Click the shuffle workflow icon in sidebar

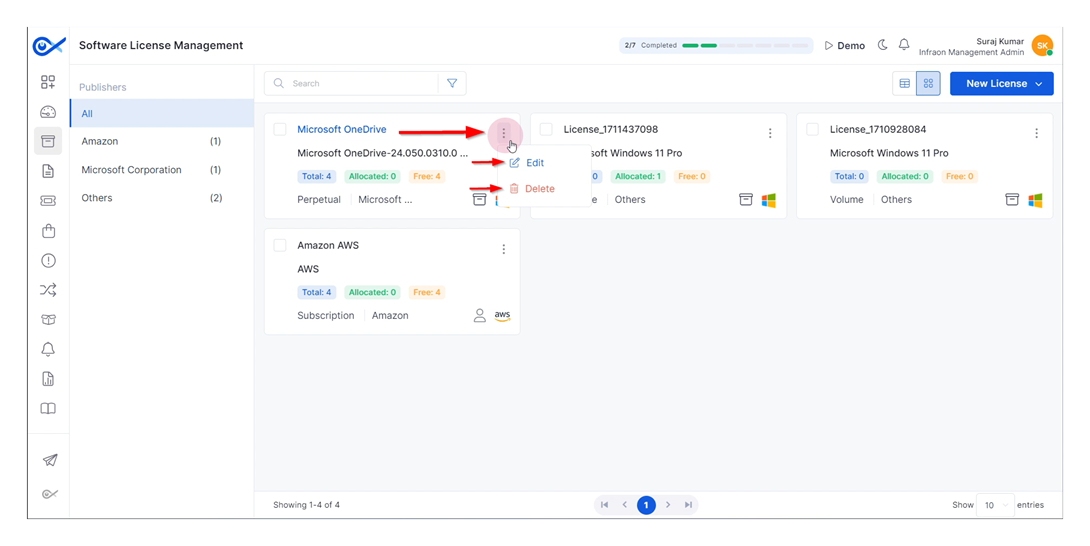pyautogui.click(x=48, y=290)
